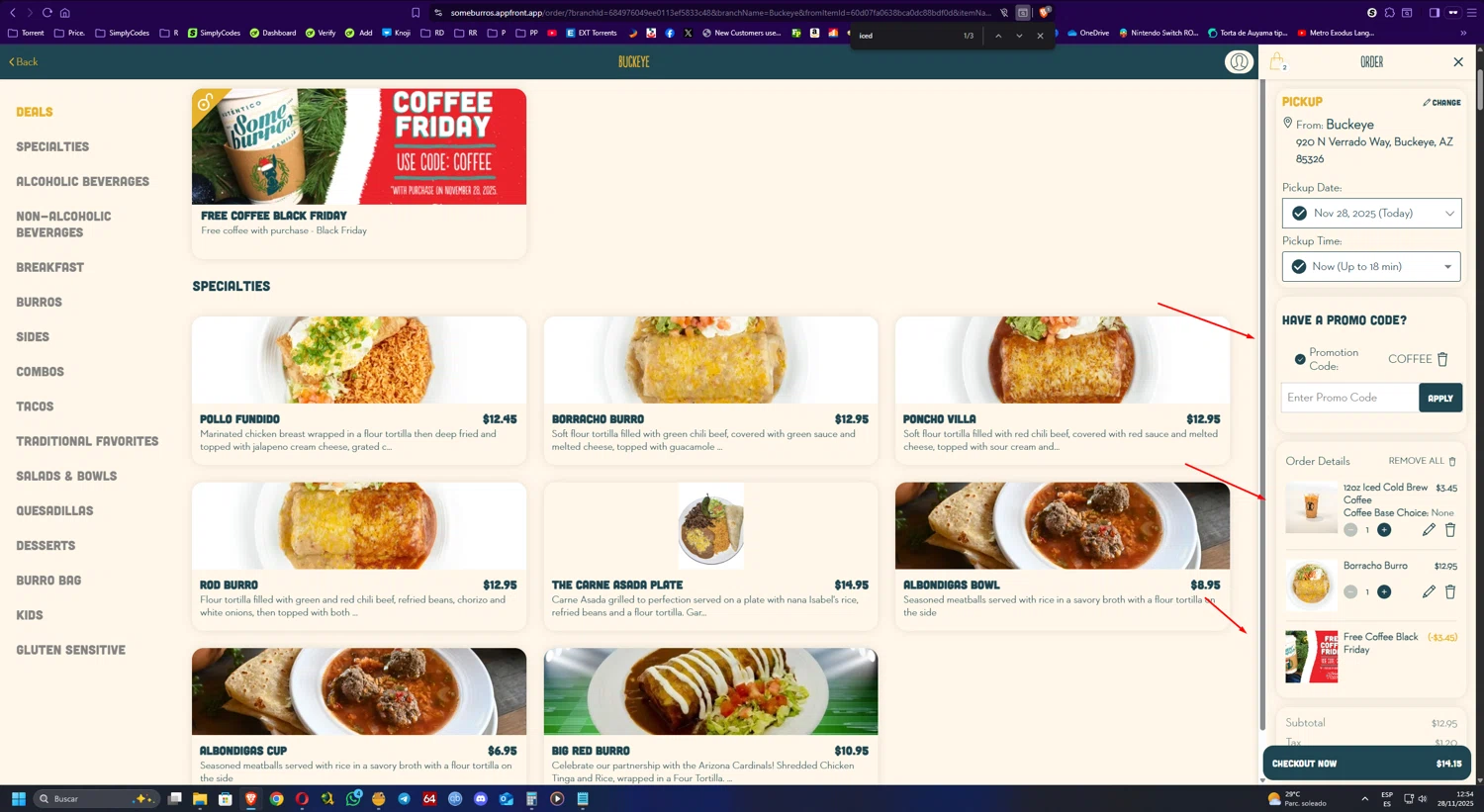Screen dimensions: 1484x812
Task: Click the Back link
Action: coord(24,61)
